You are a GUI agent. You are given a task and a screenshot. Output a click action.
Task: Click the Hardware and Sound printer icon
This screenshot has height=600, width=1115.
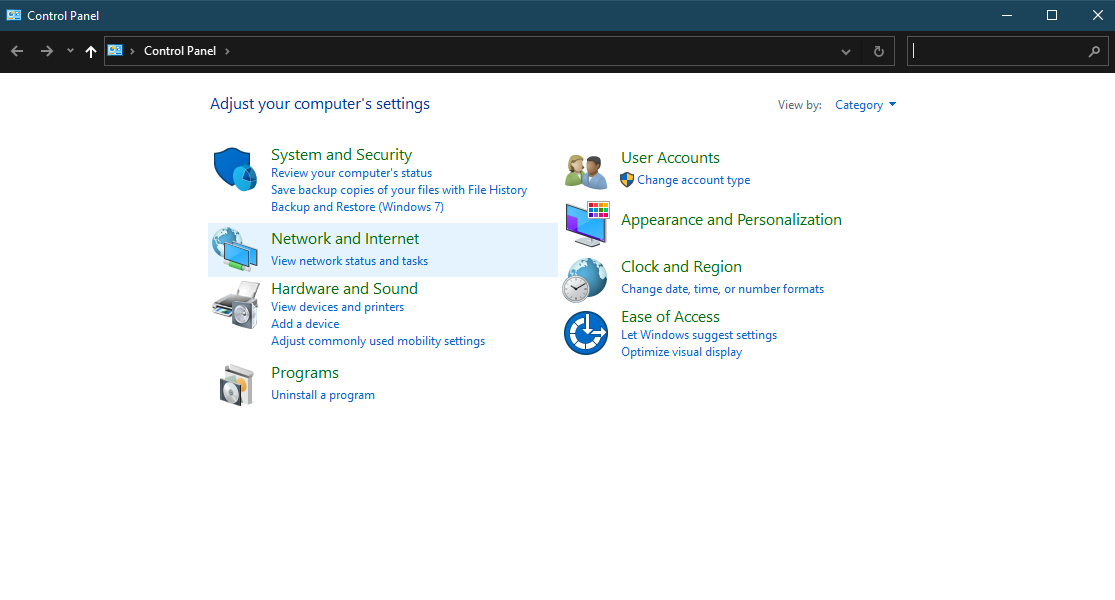click(236, 304)
